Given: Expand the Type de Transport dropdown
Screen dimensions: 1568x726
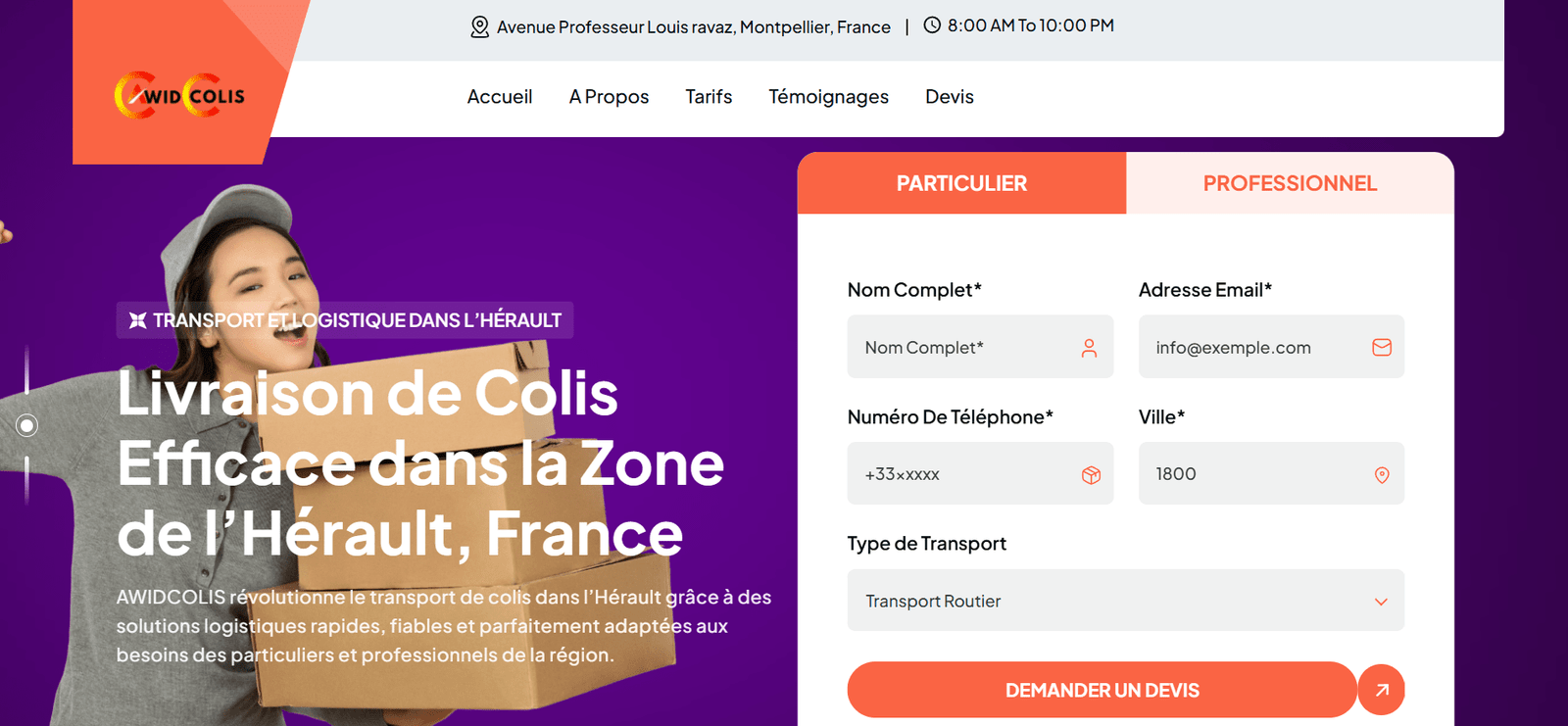Looking at the screenshot, I should click(1125, 601).
